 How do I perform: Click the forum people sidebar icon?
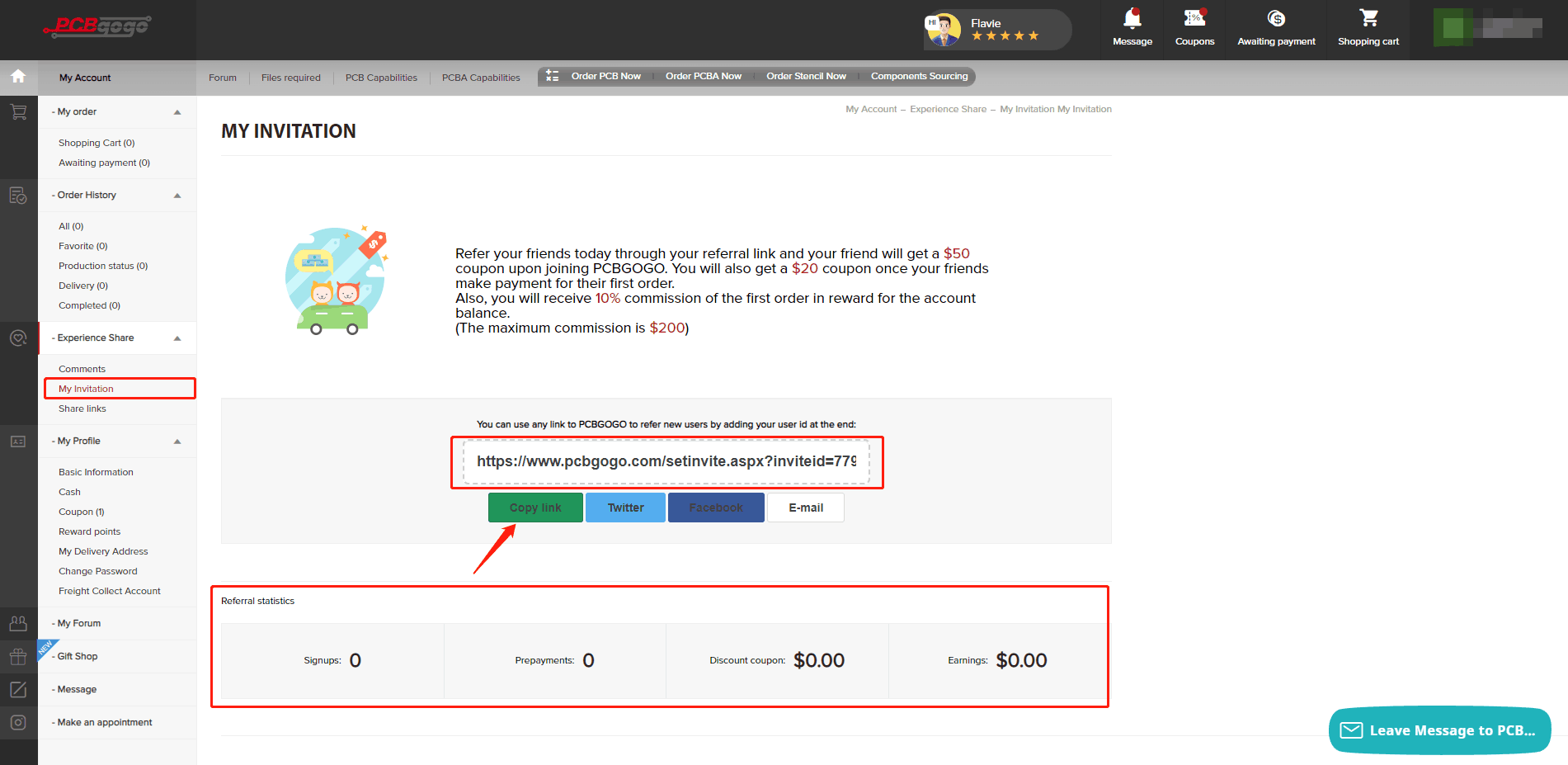[x=18, y=623]
